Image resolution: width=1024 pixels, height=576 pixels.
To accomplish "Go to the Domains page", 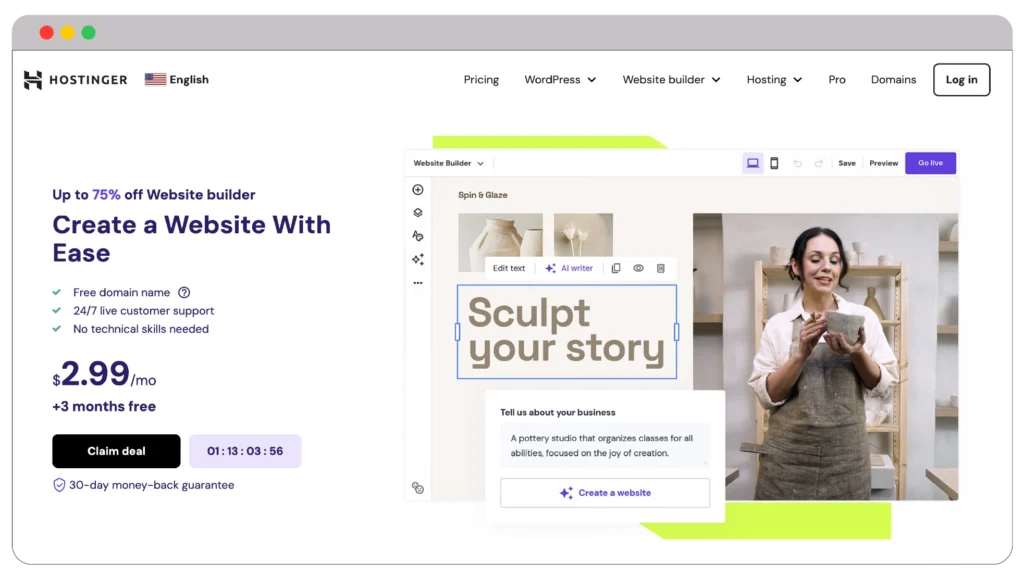I will 893,80.
